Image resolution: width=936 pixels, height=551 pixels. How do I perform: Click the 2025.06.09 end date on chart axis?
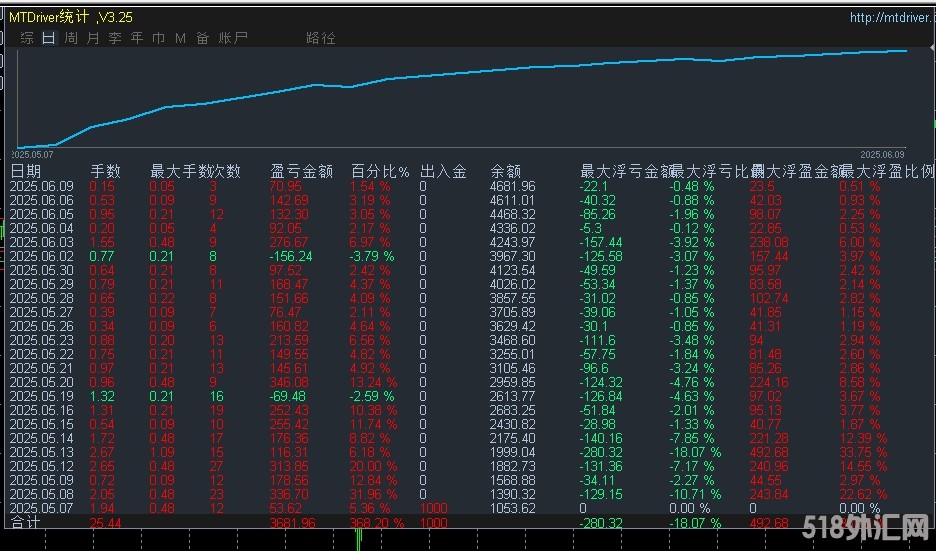pyautogui.click(x=884, y=155)
